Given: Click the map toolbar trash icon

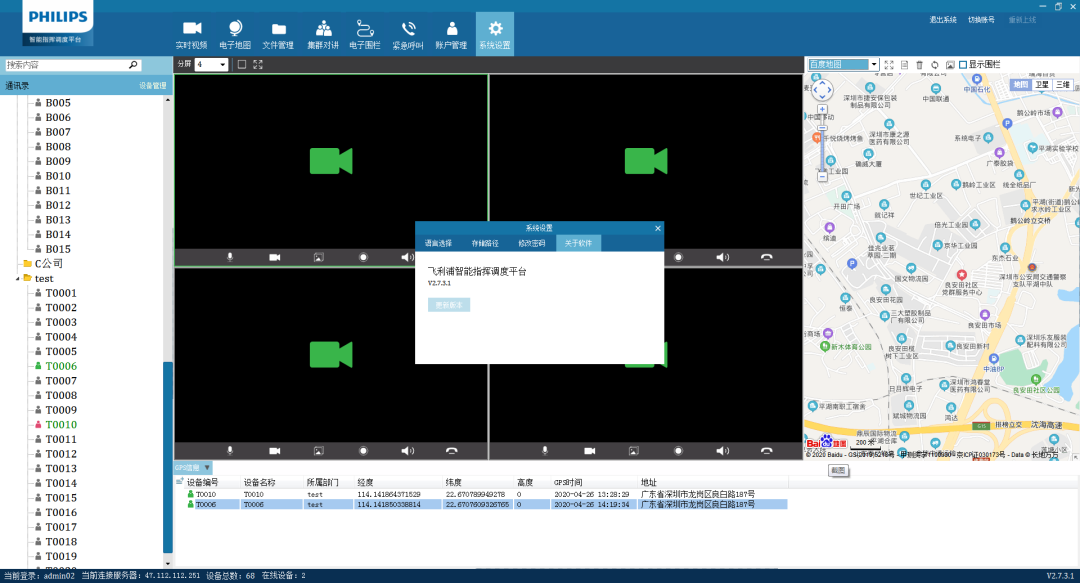Looking at the screenshot, I should click(x=919, y=65).
